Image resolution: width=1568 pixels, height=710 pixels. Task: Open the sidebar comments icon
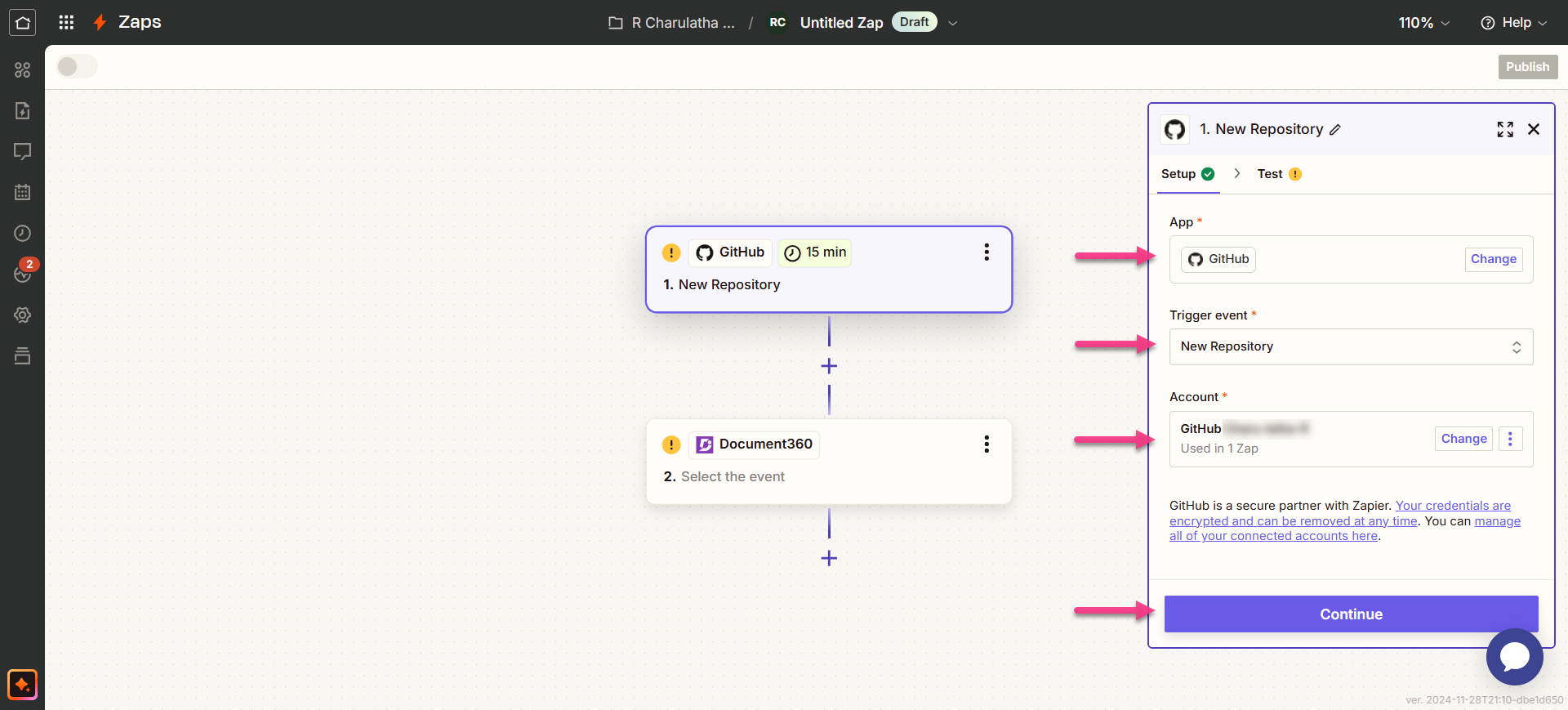(22, 151)
